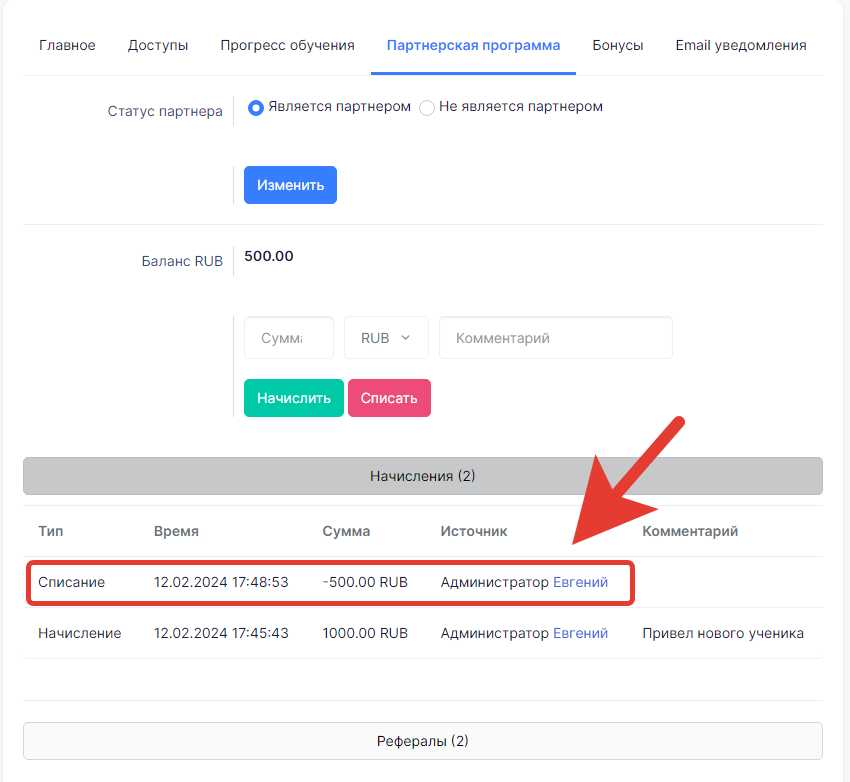Select the Является партнером radio button
The height and width of the screenshot is (782, 850).
click(256, 108)
